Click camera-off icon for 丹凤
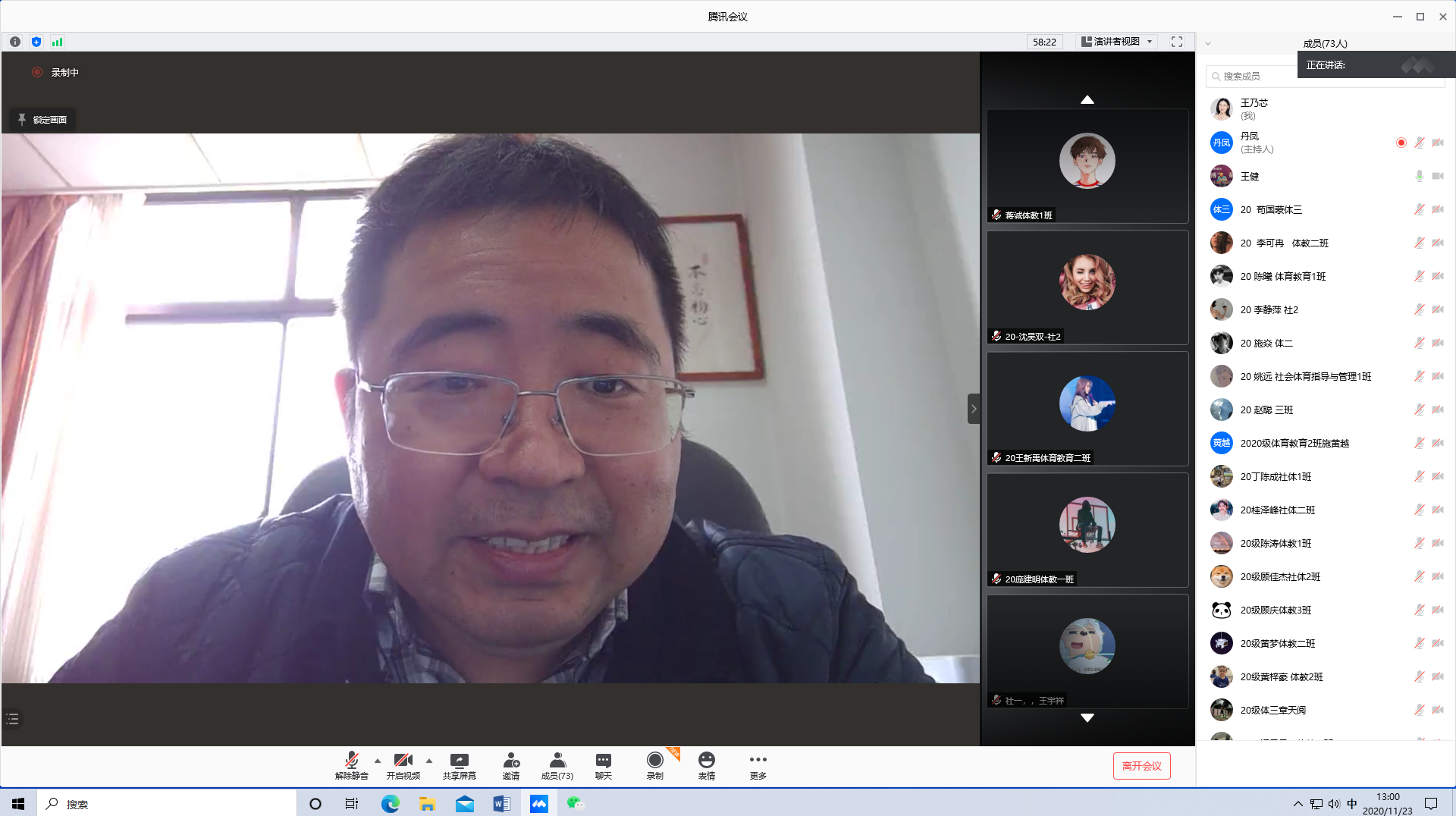Viewport: 1456px width, 816px height. pos(1438,143)
